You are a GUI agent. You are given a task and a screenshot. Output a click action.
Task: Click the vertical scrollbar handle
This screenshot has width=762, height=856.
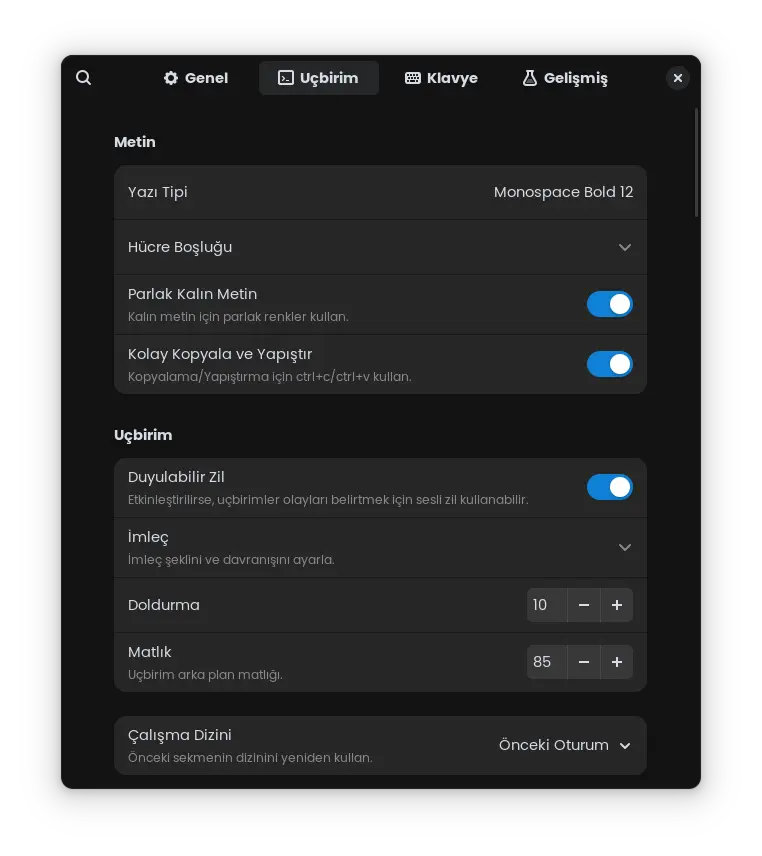click(696, 163)
